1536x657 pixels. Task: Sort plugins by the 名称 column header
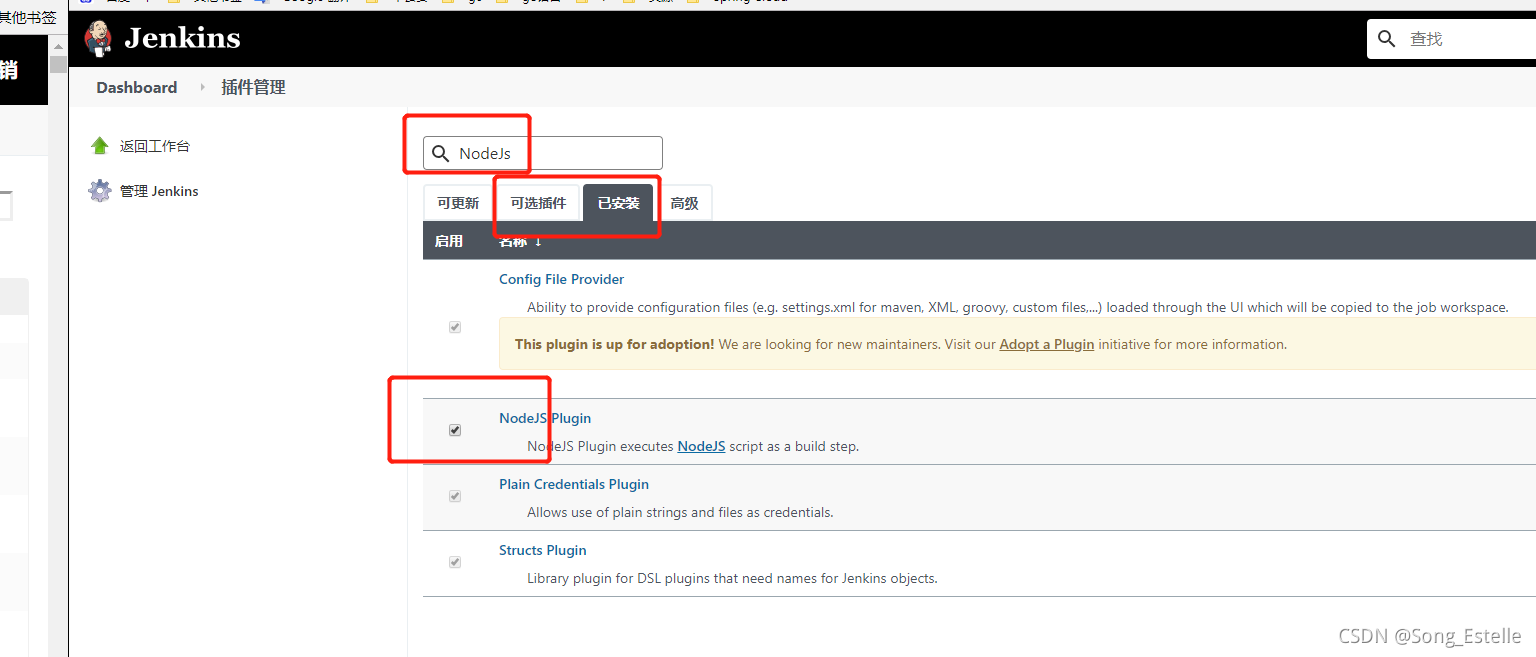coord(520,241)
